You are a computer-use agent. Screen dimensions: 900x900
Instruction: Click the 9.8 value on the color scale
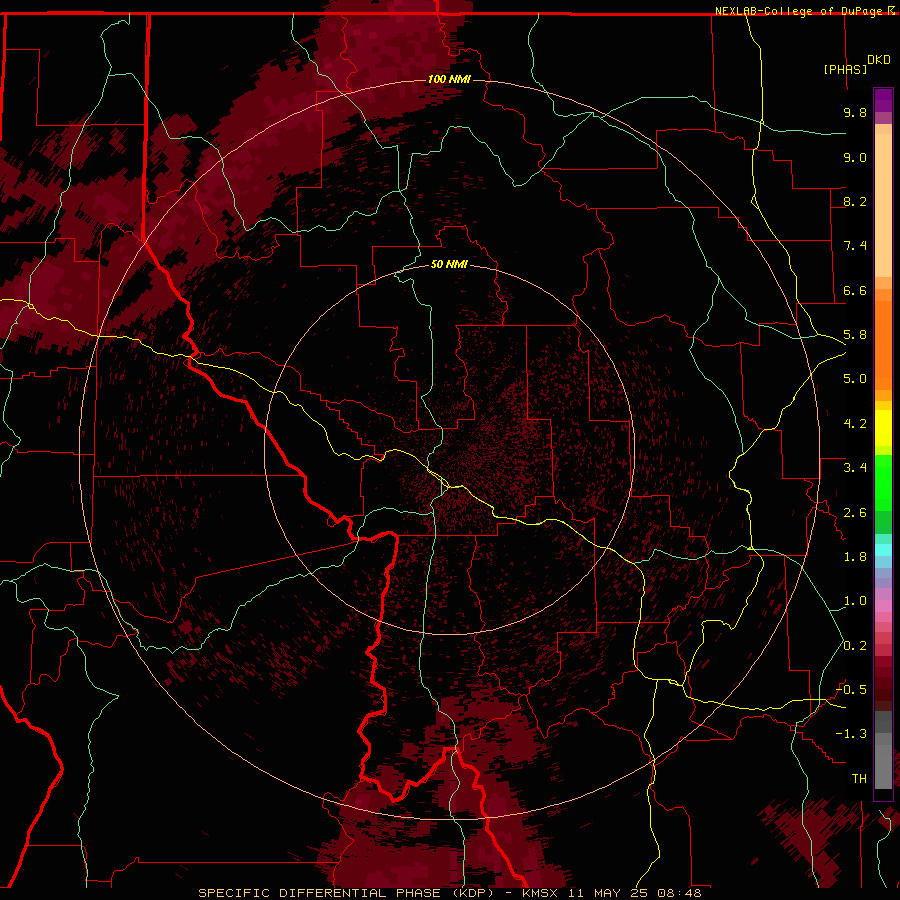(x=855, y=112)
